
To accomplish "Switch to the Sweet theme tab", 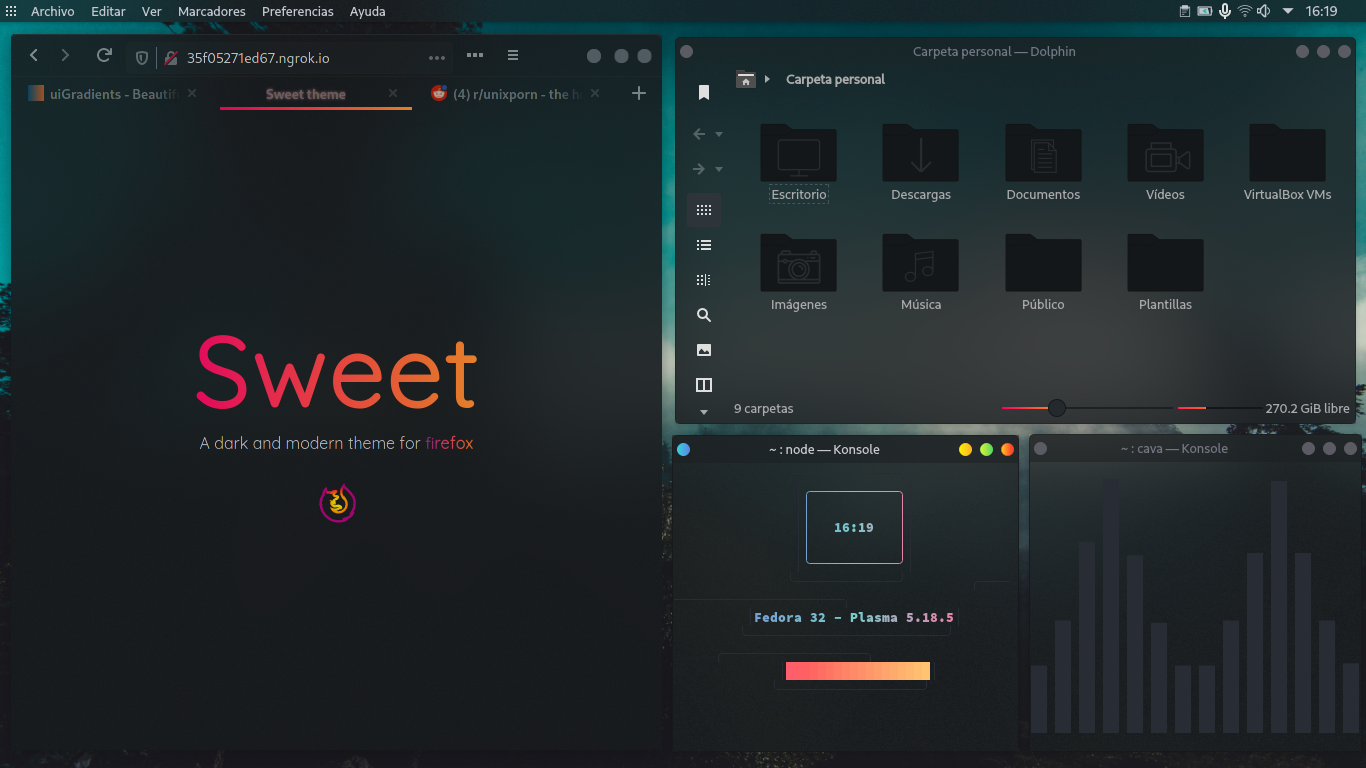I will coord(315,94).
